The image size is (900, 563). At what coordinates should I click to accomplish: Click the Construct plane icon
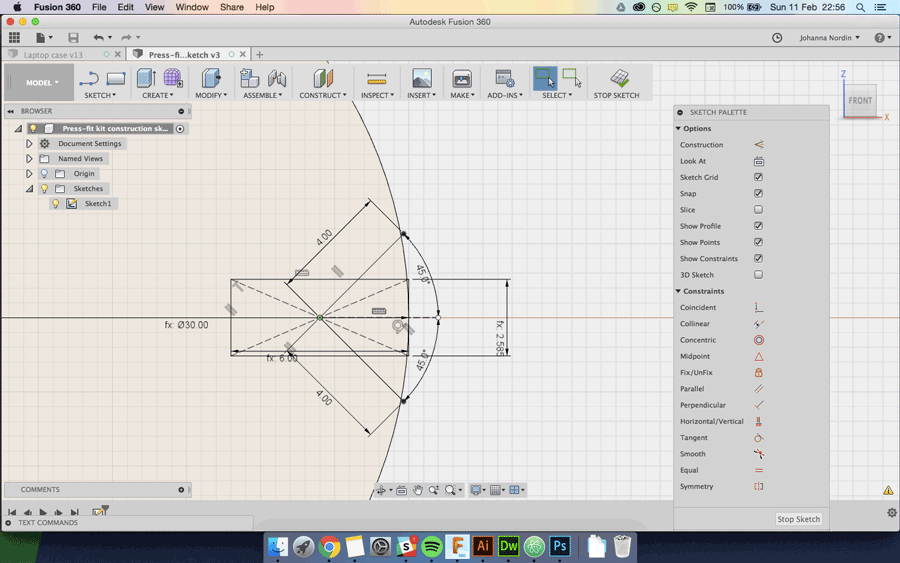point(322,79)
